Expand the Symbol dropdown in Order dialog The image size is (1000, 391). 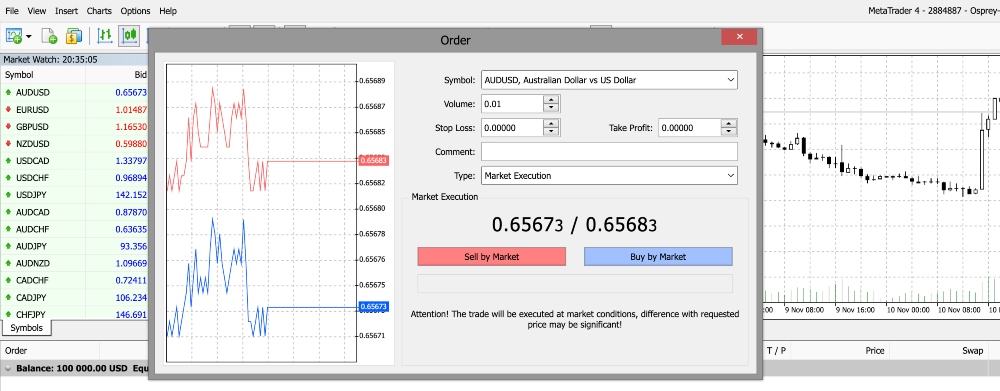pyautogui.click(x=730, y=80)
